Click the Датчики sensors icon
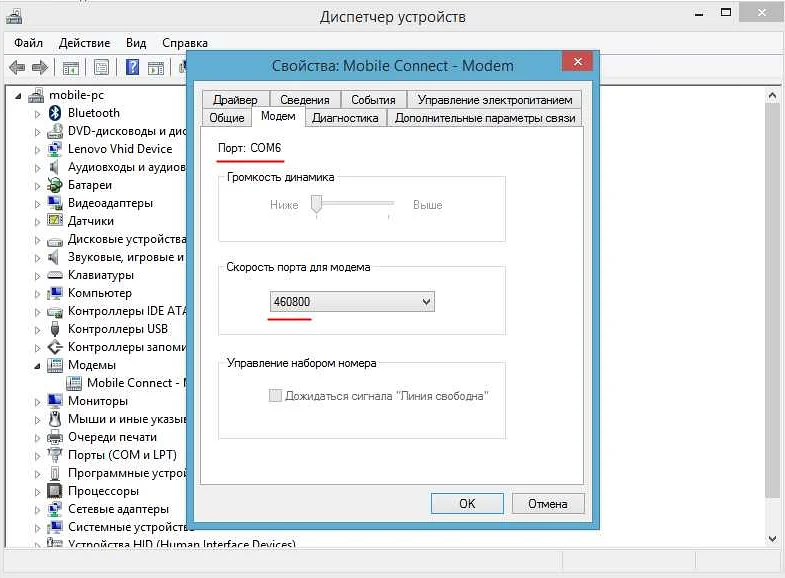 [55, 221]
